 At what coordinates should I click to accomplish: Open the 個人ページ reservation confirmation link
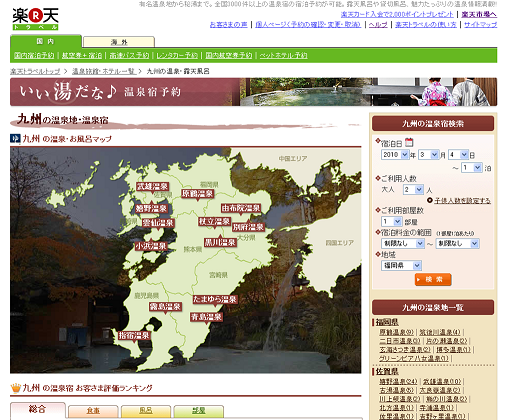coord(308,25)
